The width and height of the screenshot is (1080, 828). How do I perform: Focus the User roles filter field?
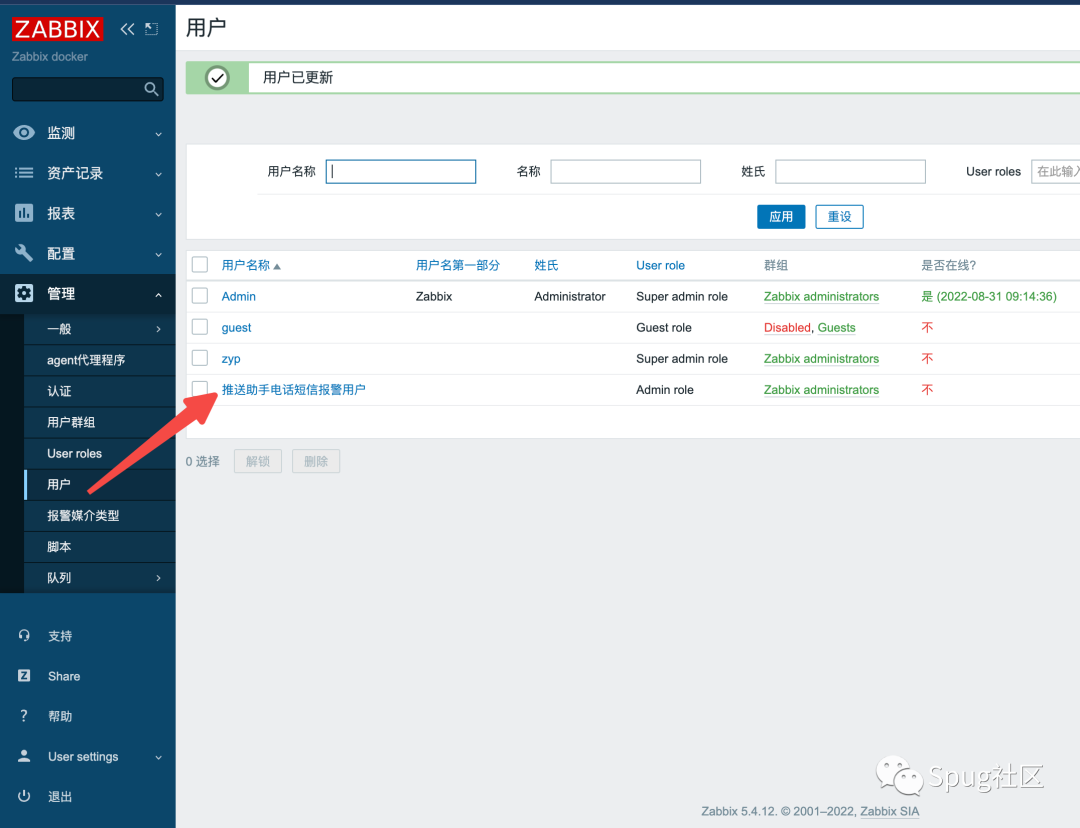[1055, 172]
